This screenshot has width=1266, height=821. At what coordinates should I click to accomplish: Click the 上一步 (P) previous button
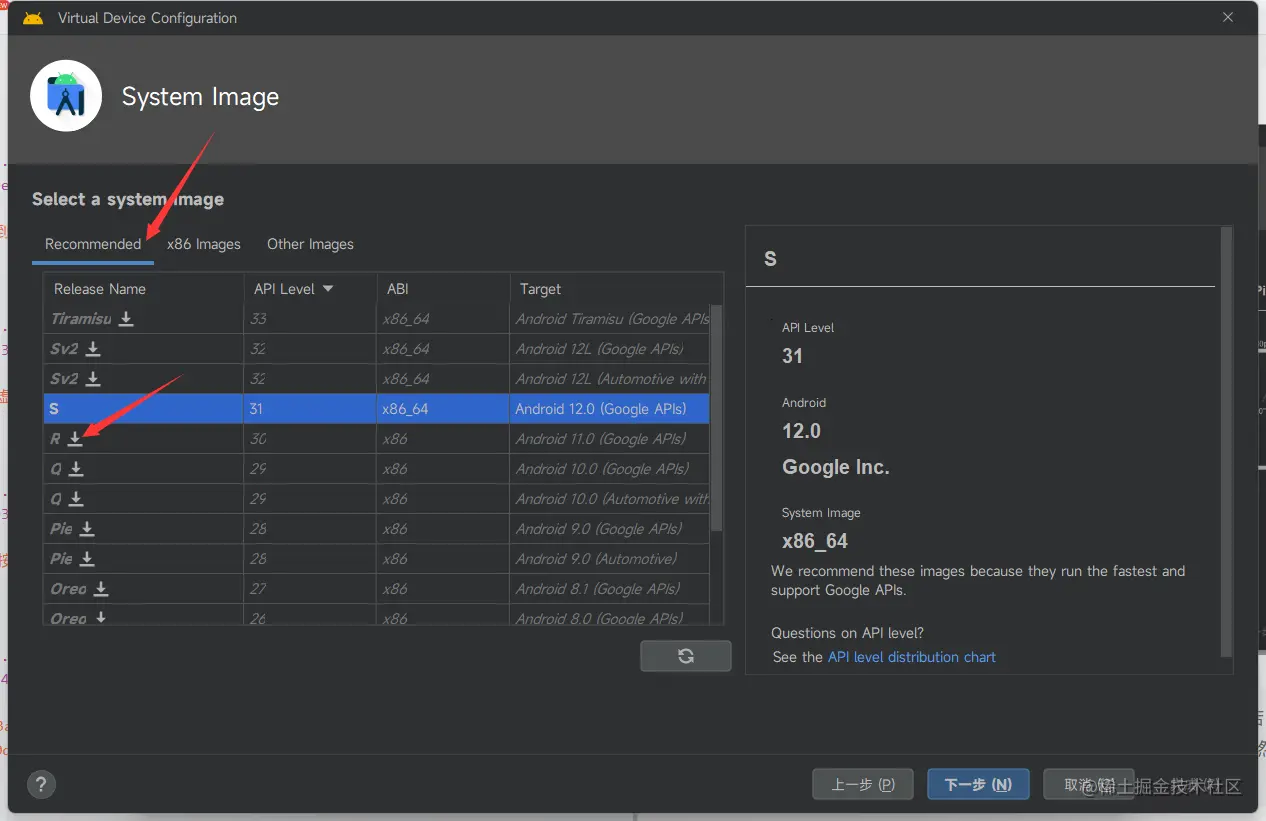862,785
